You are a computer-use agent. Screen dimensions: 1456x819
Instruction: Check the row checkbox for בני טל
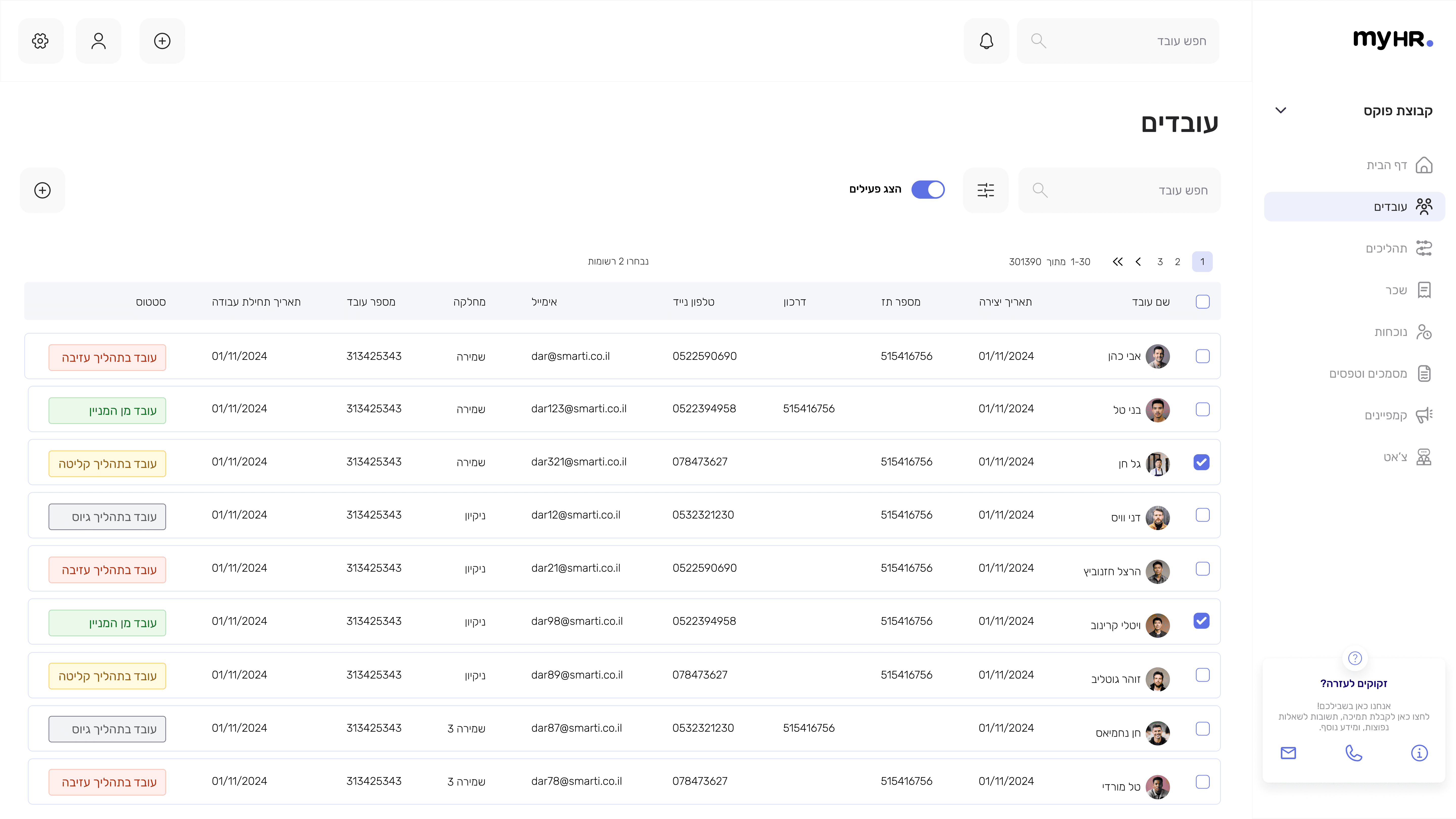1203,409
